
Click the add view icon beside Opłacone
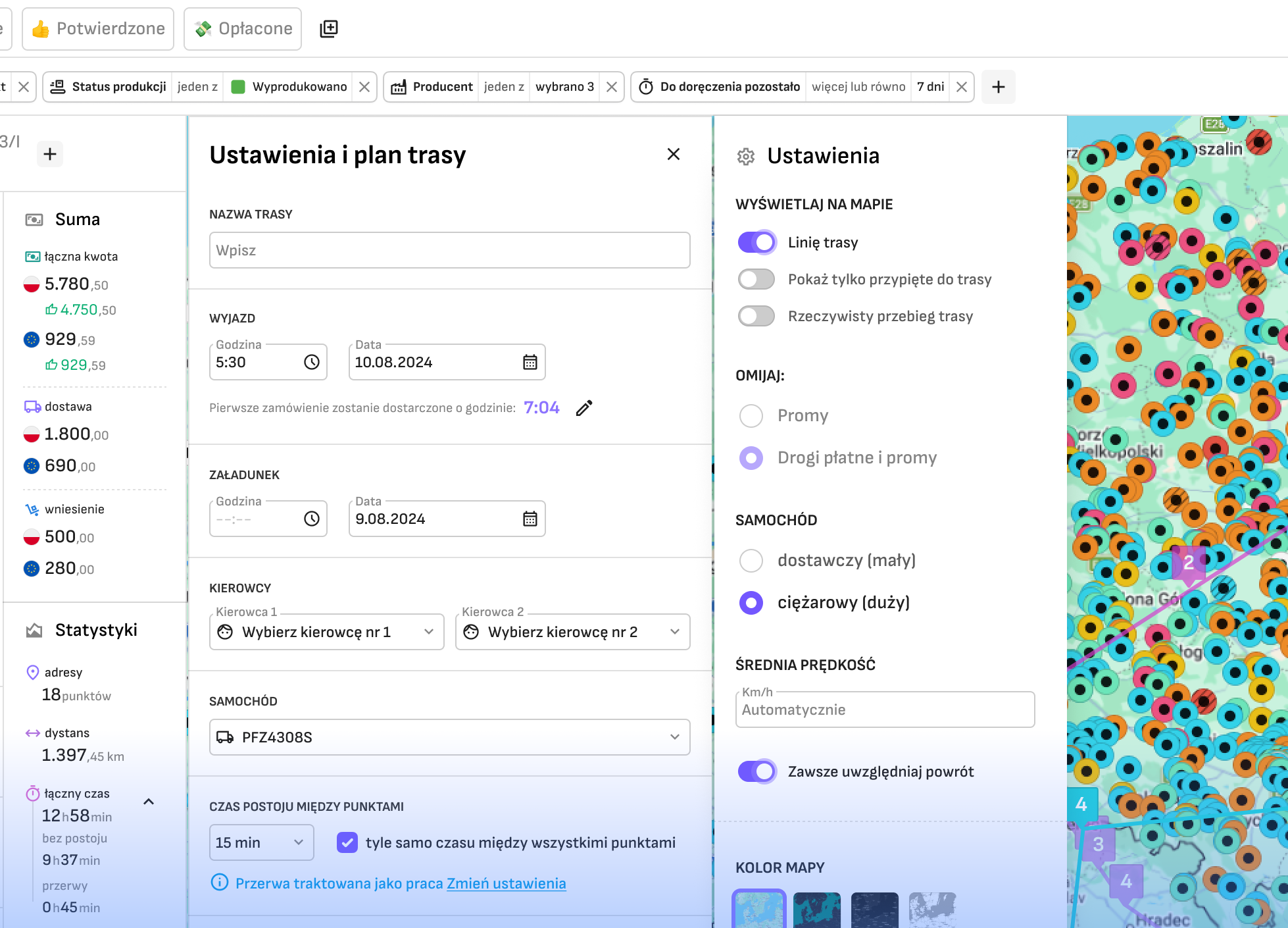pos(329,28)
